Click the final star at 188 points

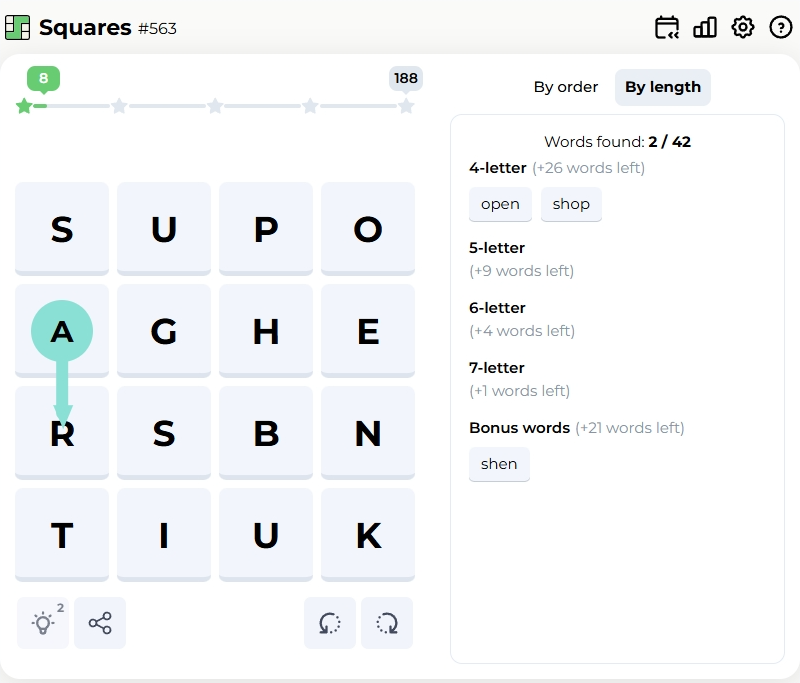(x=406, y=106)
